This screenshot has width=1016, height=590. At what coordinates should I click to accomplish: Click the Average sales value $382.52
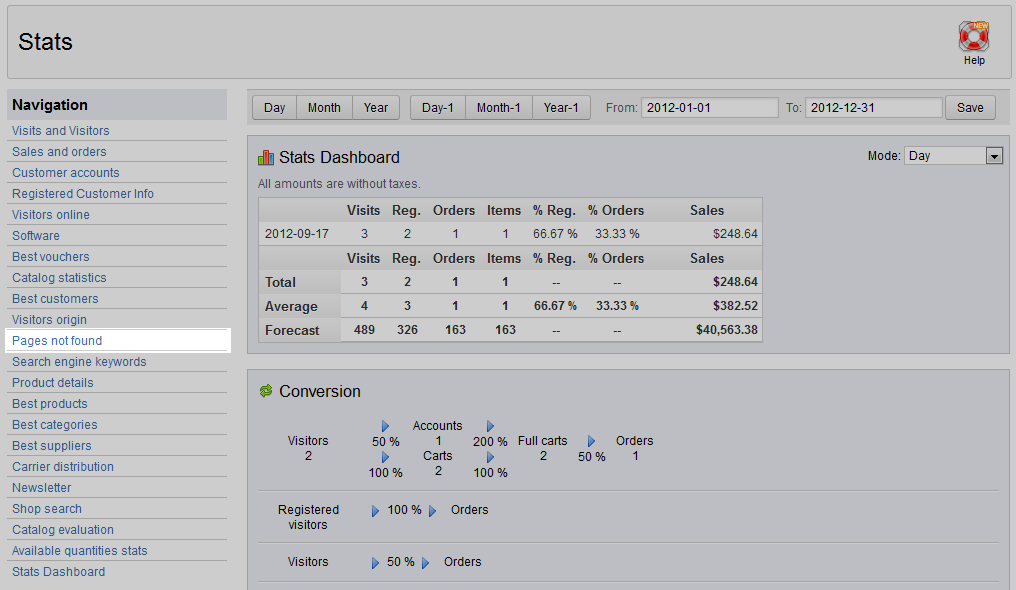[735, 306]
